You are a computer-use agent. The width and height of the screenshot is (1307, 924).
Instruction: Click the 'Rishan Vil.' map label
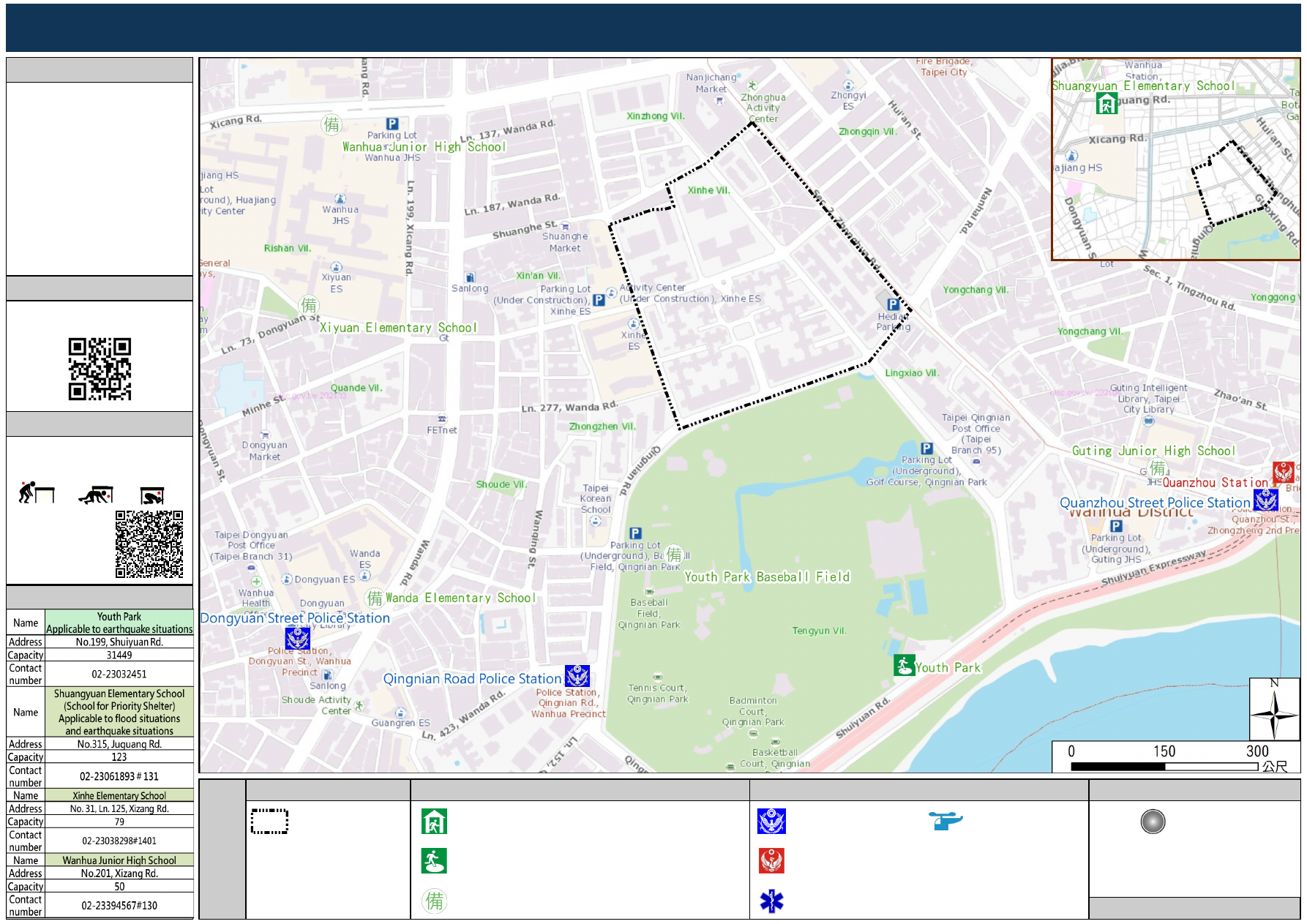[x=288, y=248]
